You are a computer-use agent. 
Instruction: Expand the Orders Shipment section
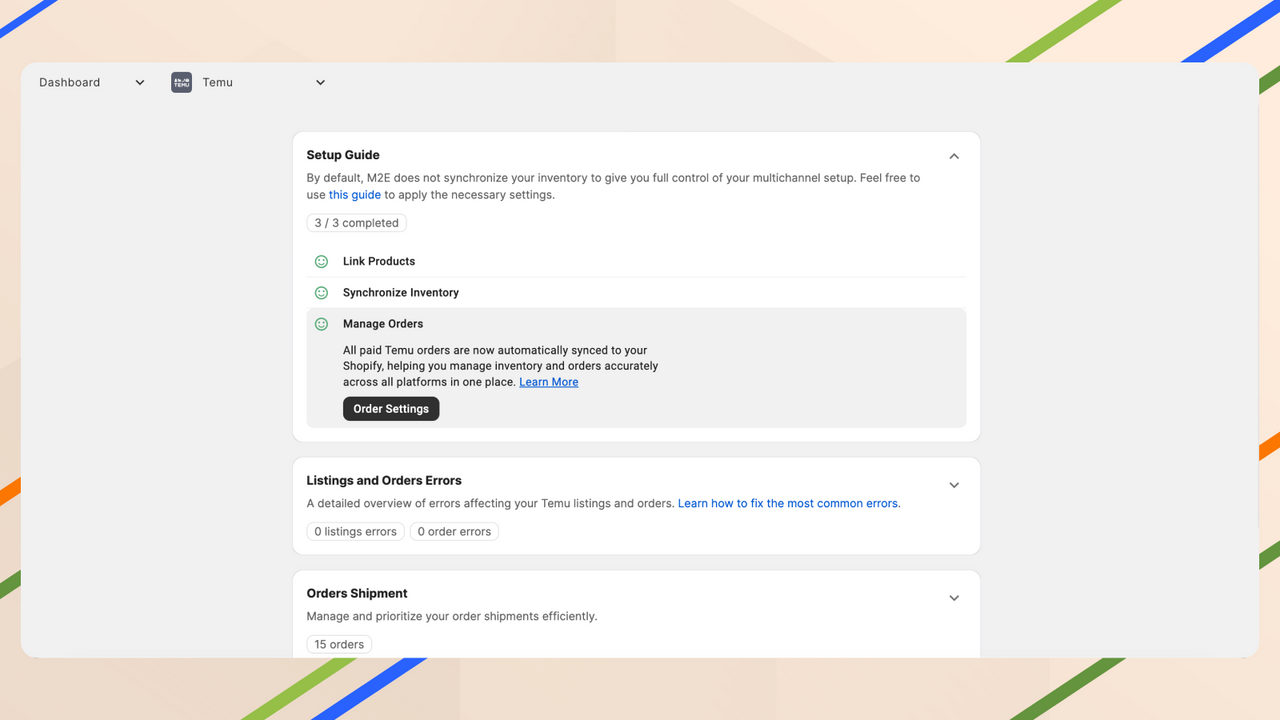coord(954,598)
